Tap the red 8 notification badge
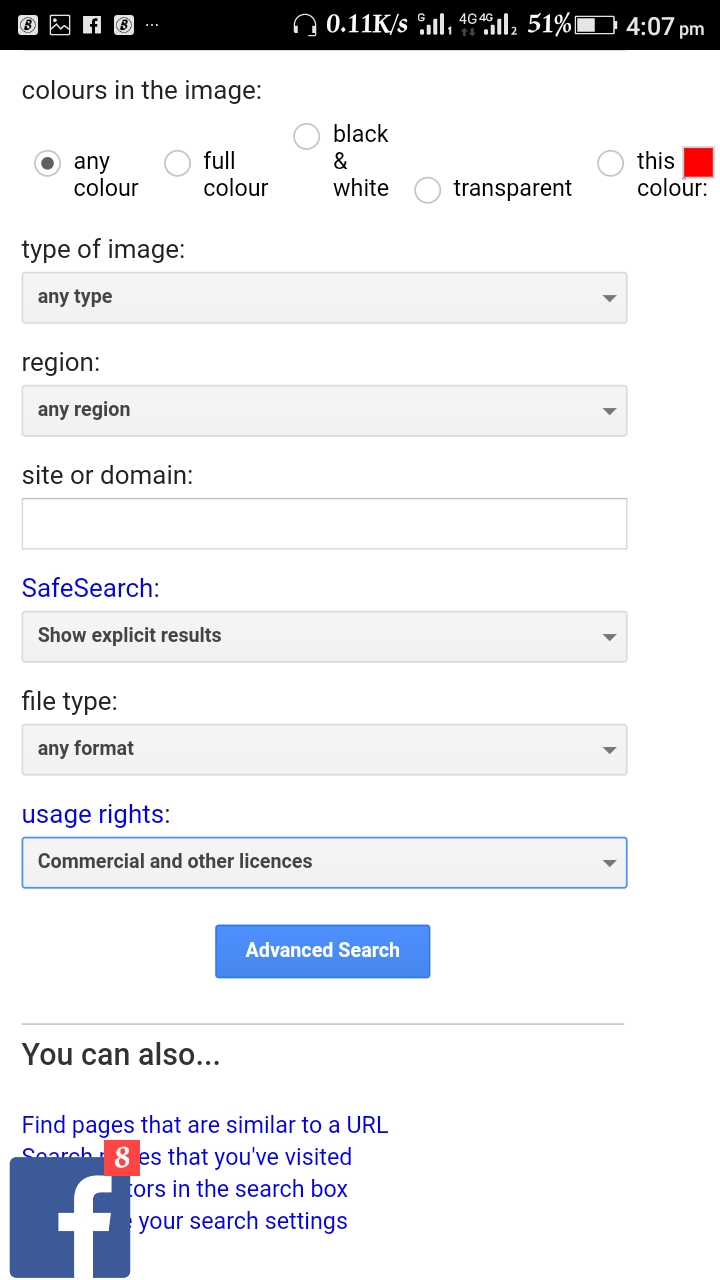 click(122, 1157)
